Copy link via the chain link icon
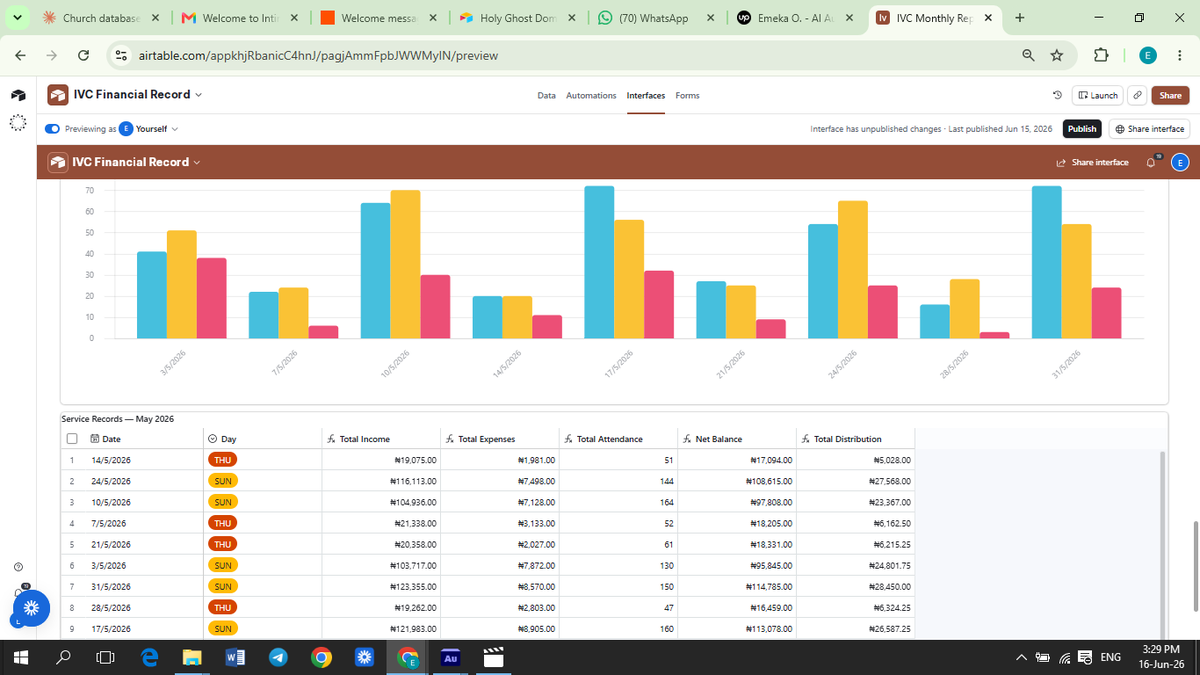 [x=1137, y=95]
